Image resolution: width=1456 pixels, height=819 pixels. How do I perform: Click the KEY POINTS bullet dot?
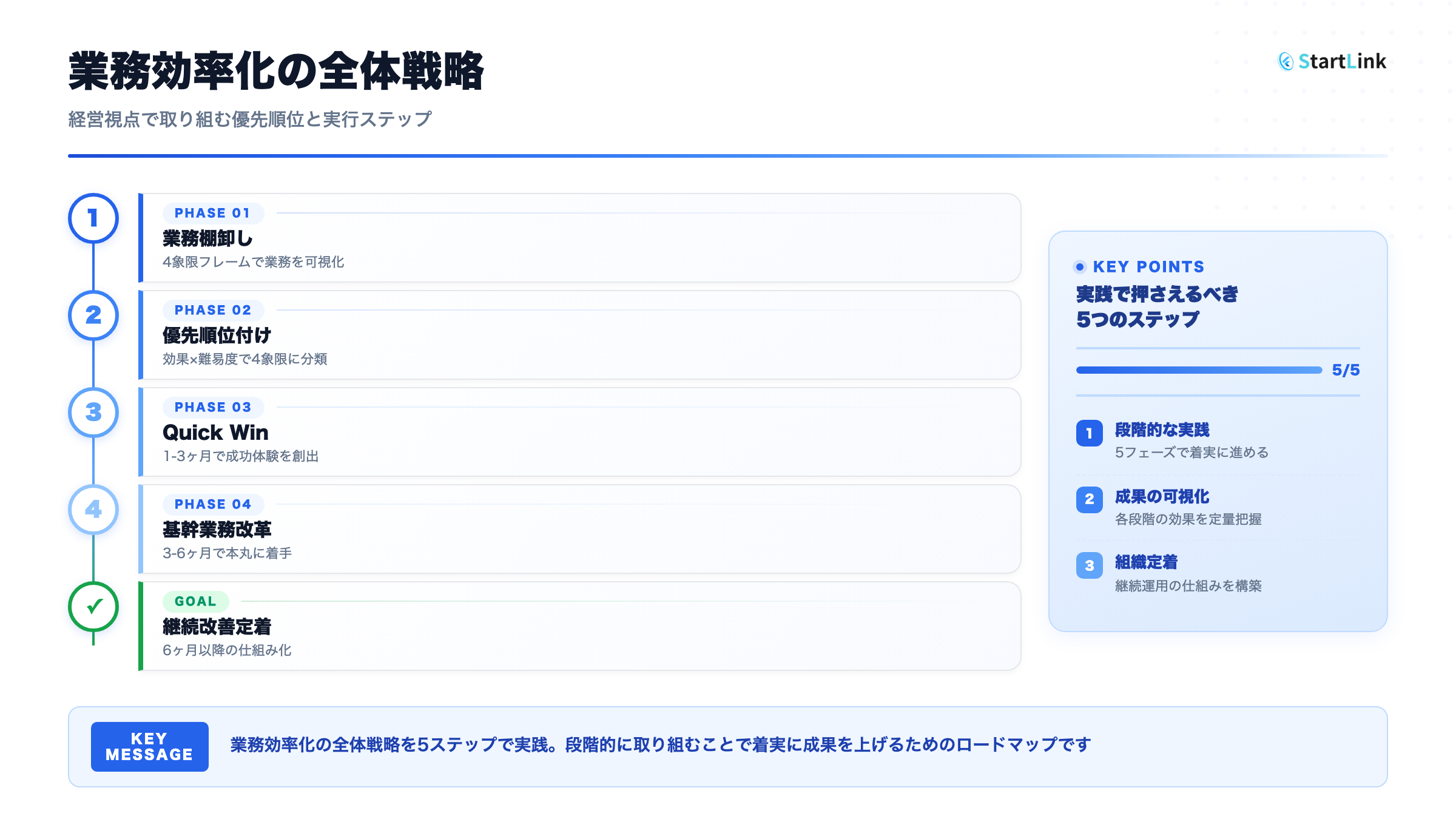1080,267
